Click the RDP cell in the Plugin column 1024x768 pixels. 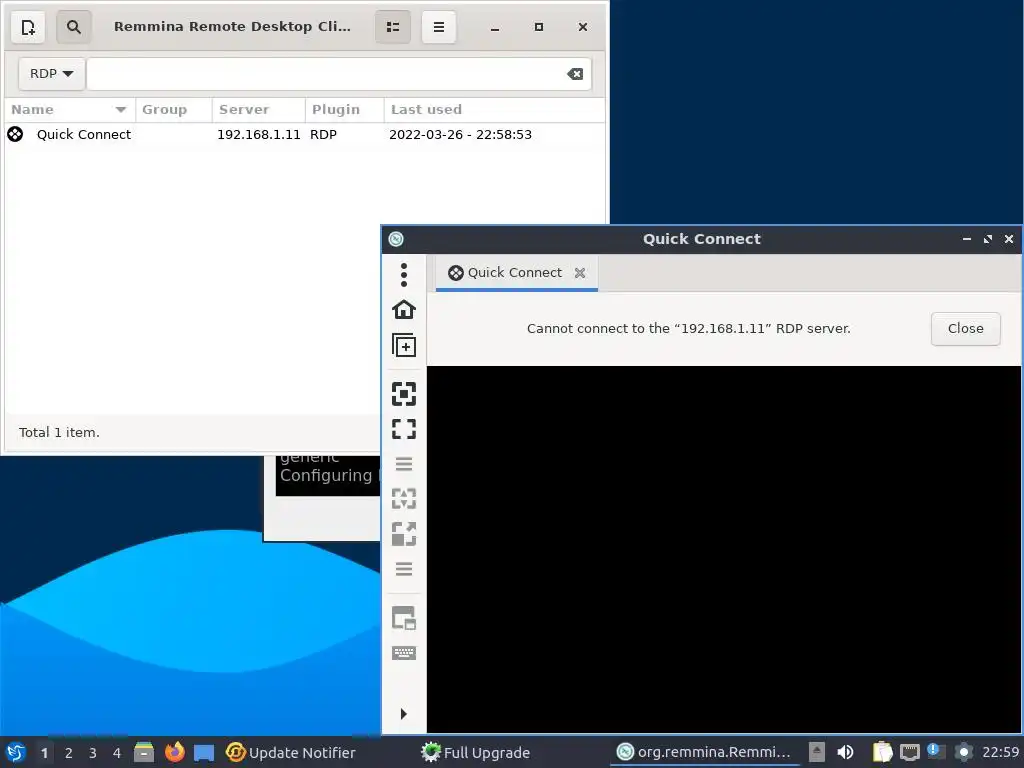point(323,135)
